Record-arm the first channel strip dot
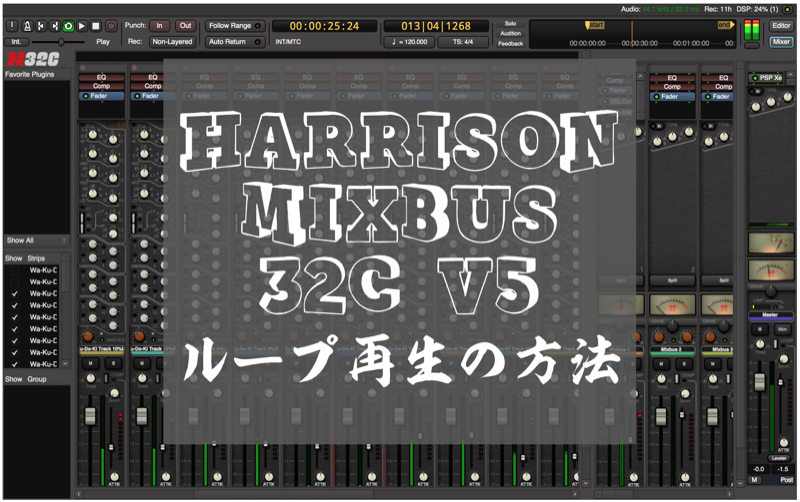 tap(83, 68)
